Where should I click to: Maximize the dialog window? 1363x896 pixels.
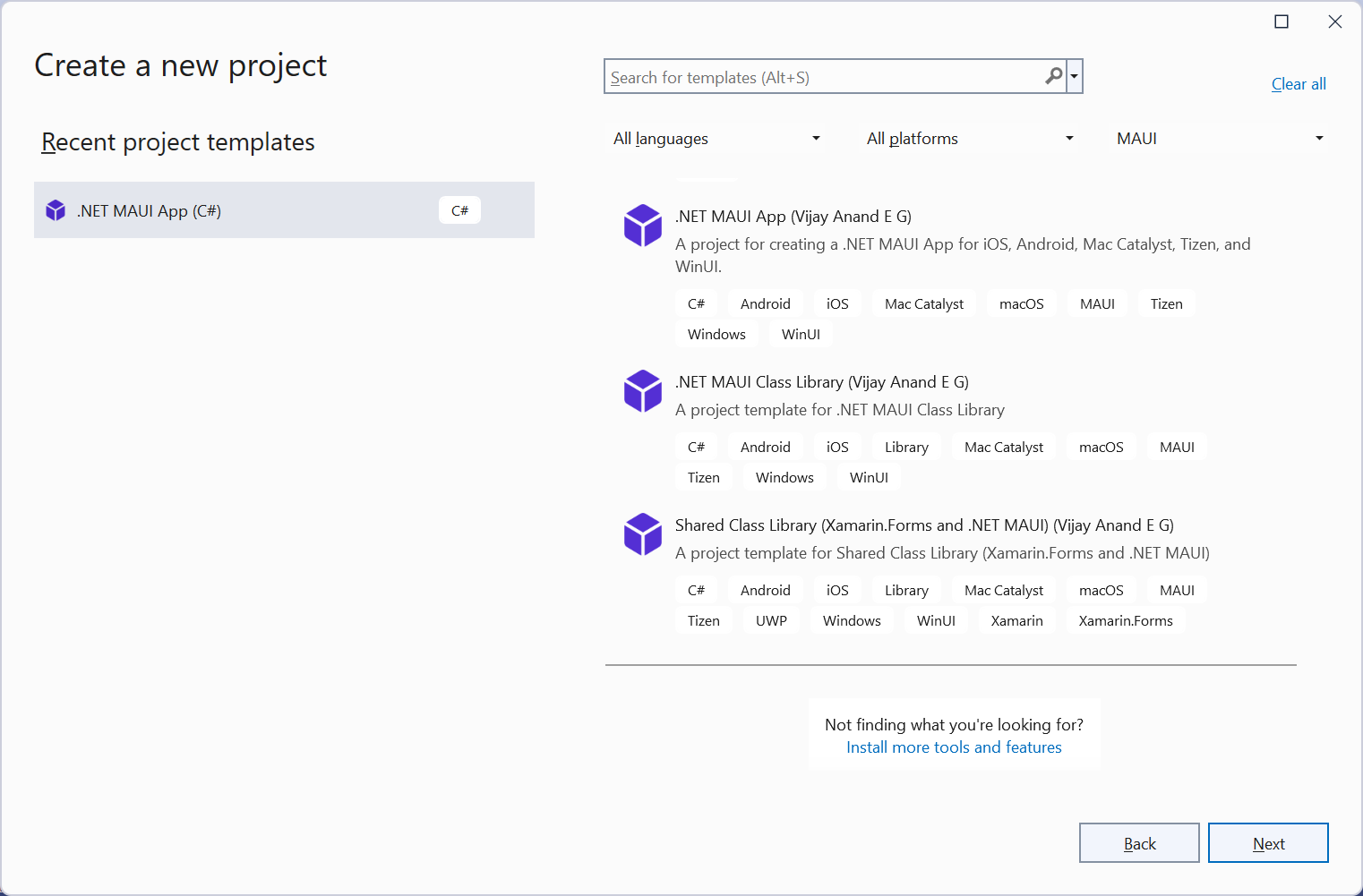pyautogui.click(x=1282, y=21)
